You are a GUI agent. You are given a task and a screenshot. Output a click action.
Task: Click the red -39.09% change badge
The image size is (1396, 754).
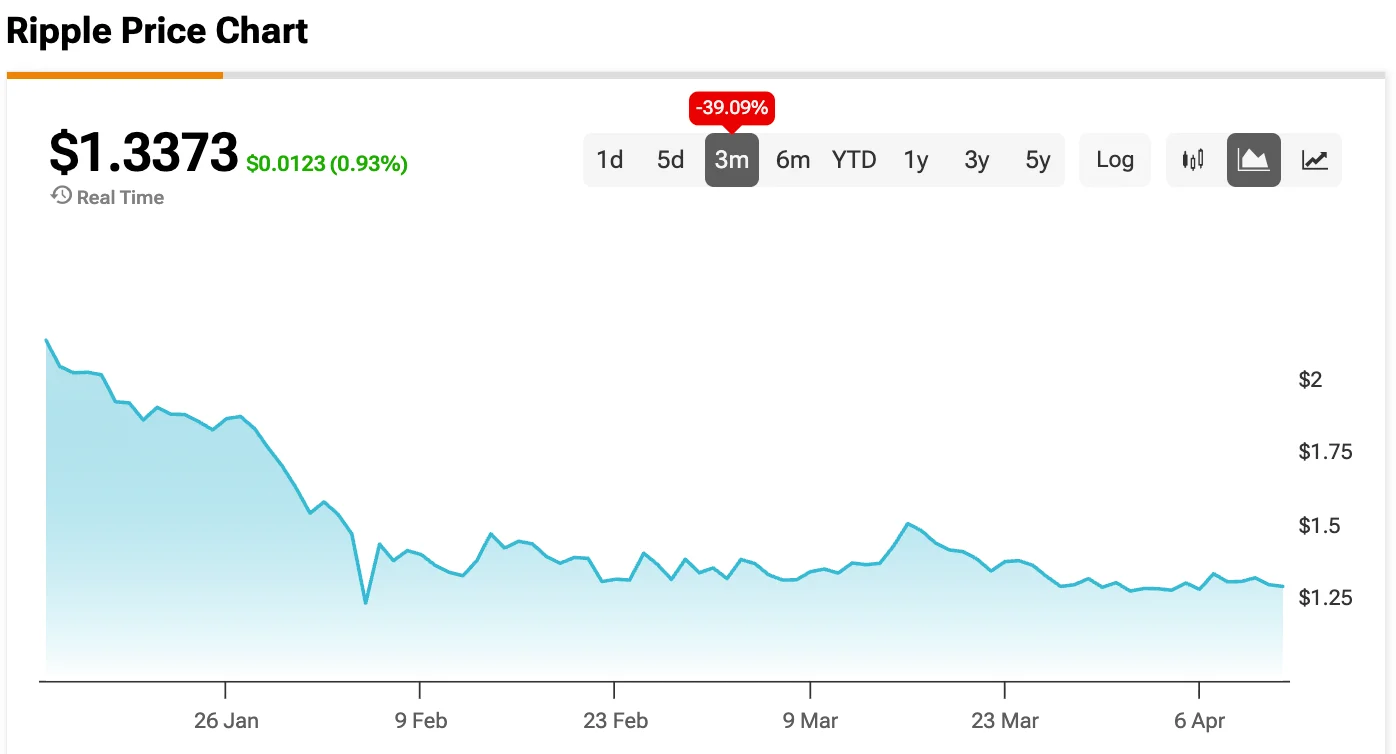732,107
